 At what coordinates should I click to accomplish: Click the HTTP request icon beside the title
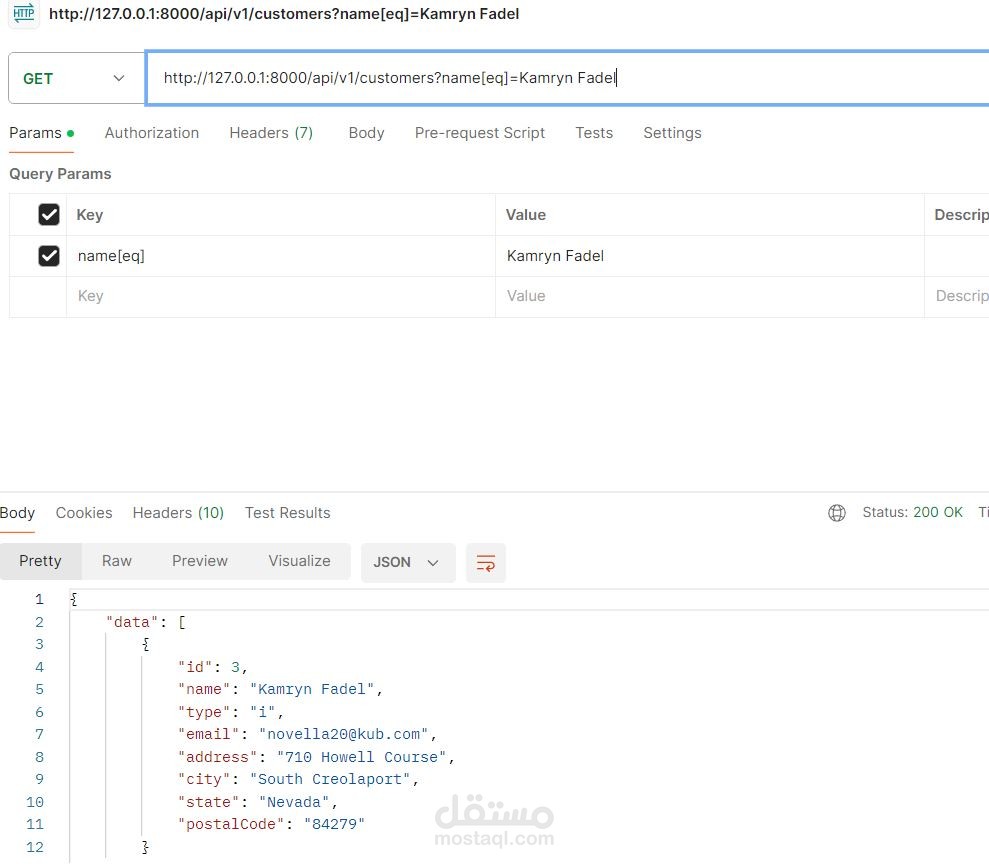pyautogui.click(x=24, y=13)
